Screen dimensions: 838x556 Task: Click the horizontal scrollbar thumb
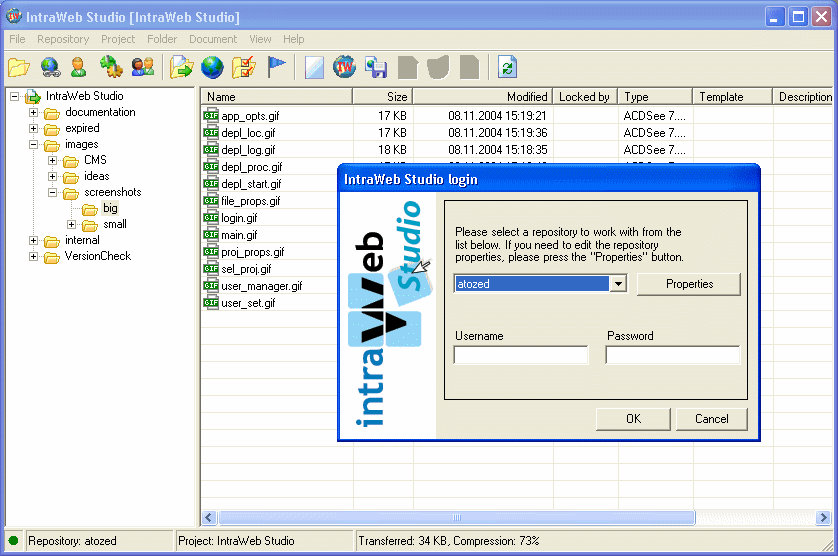(x=457, y=518)
